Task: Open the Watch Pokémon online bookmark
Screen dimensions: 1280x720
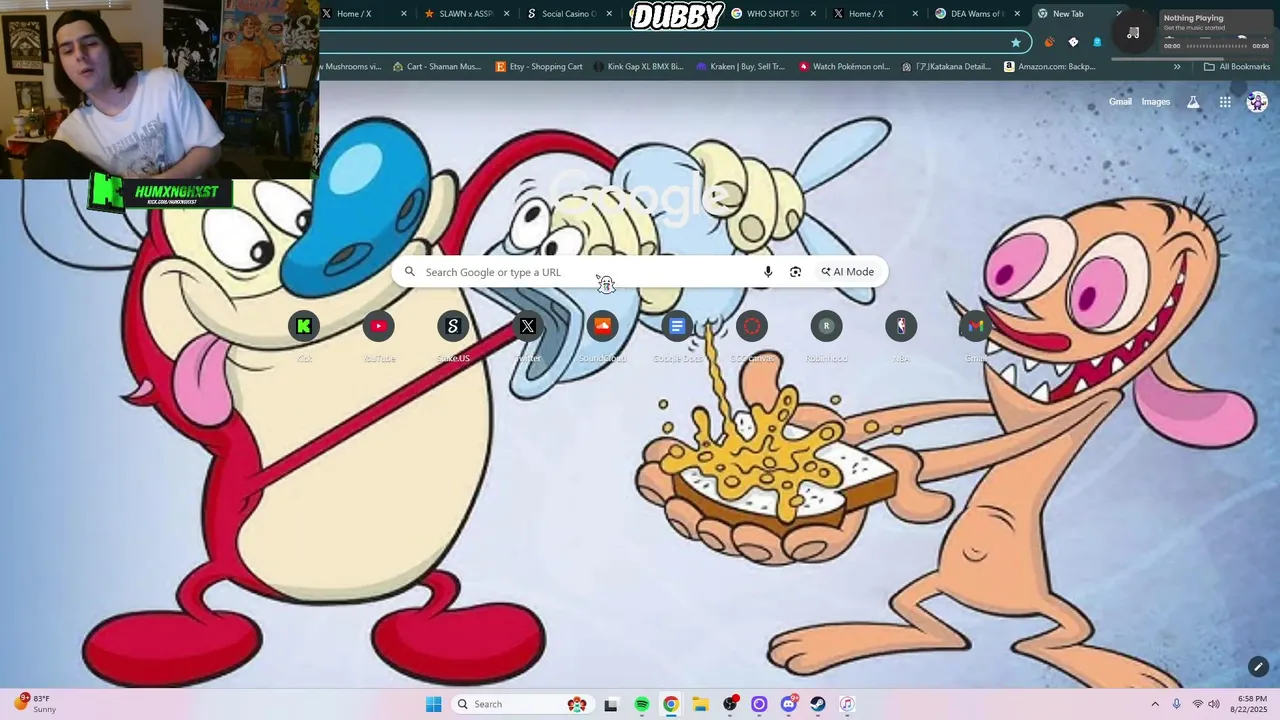Action: tap(843, 67)
